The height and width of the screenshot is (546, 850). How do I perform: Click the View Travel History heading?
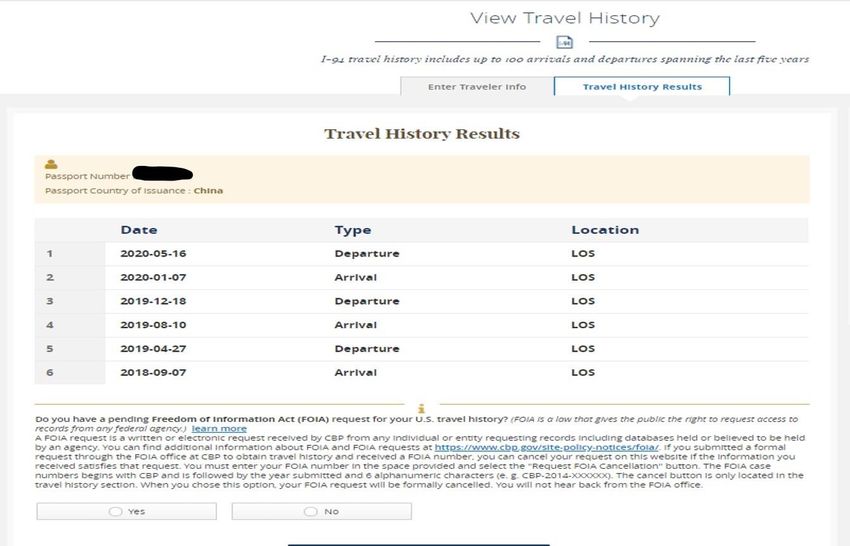[565, 18]
